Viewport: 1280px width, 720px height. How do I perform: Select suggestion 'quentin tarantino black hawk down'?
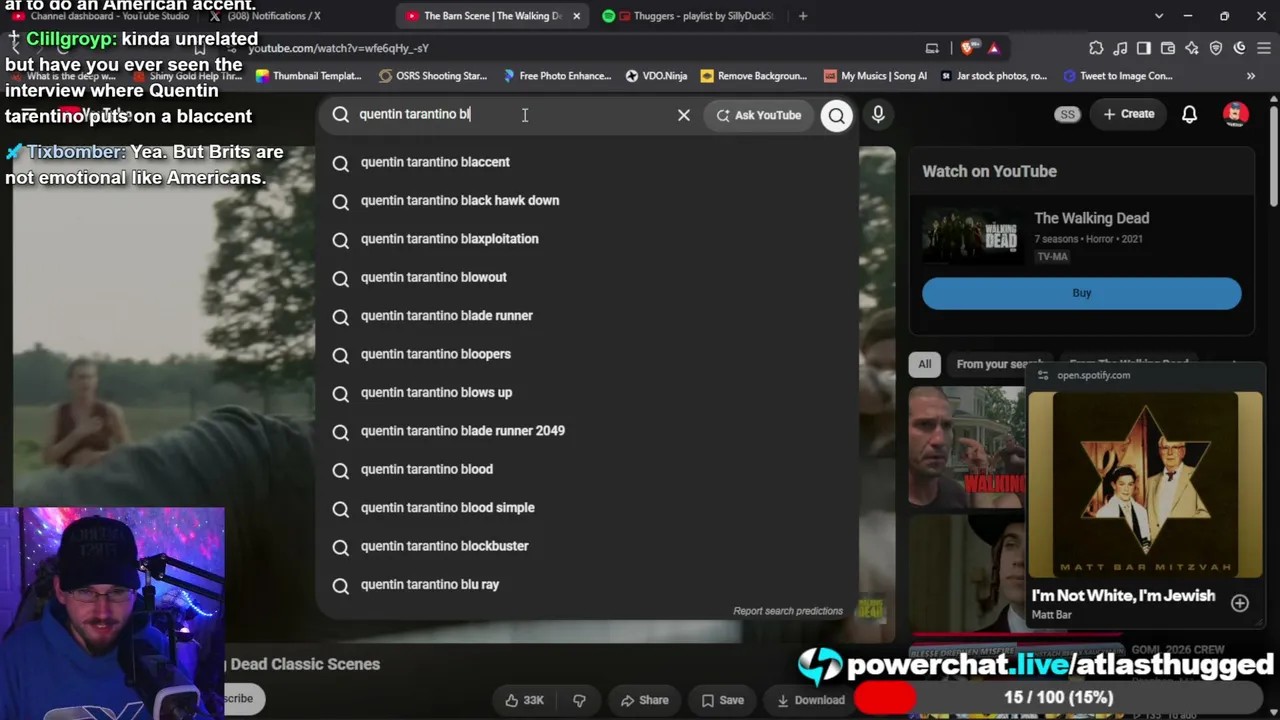tap(587, 200)
